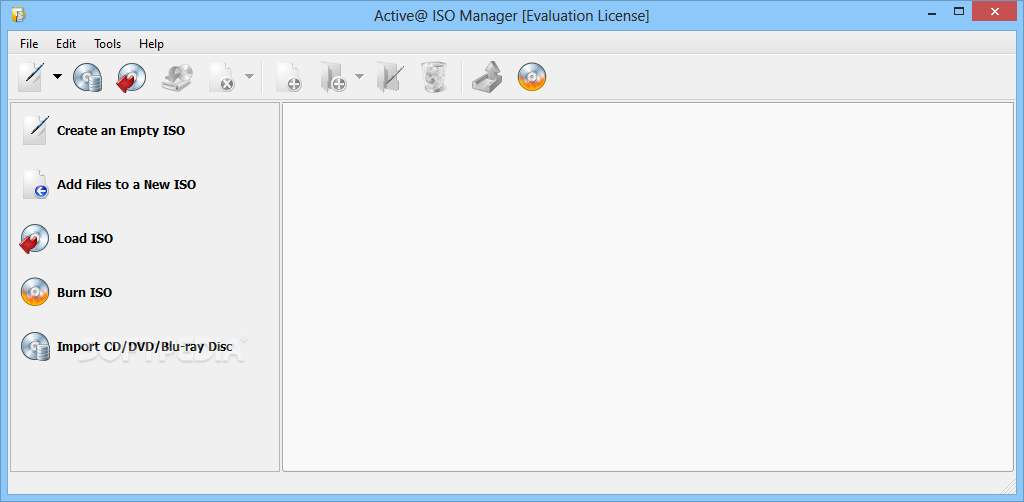Open the Edit menu
The height and width of the screenshot is (502, 1024).
coord(66,44)
